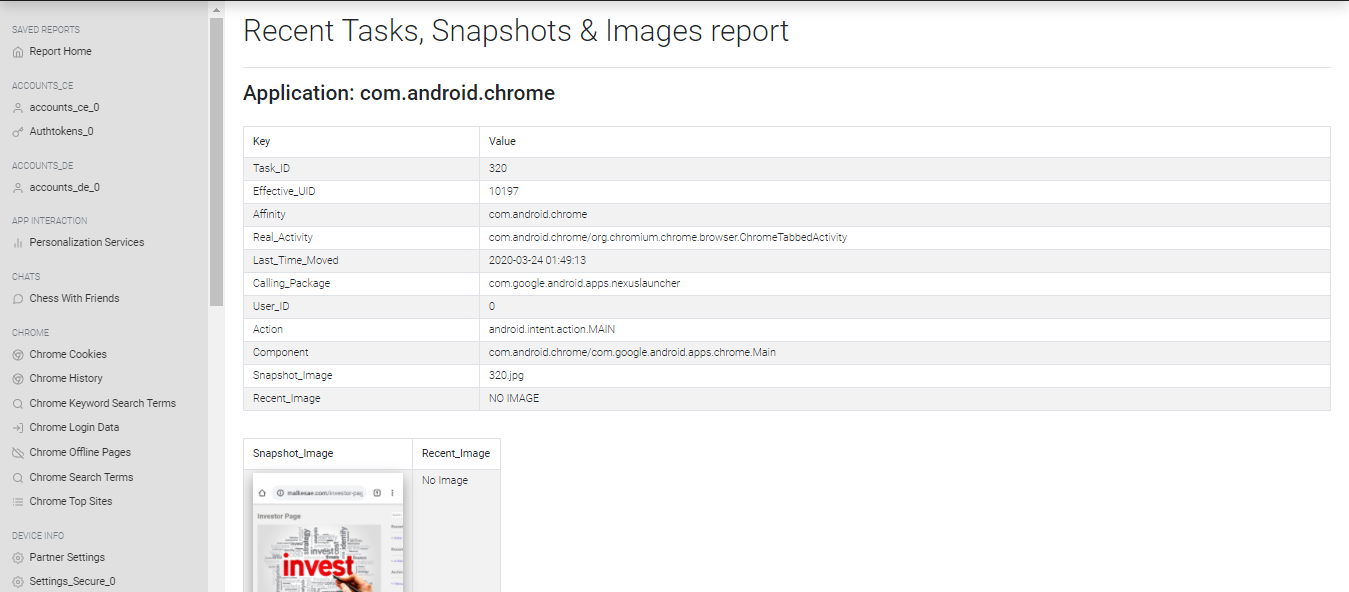Screen dimensions: 1349x592
Task: Click the Chrome icon next to Chrome Cookies
Action: 18,355
